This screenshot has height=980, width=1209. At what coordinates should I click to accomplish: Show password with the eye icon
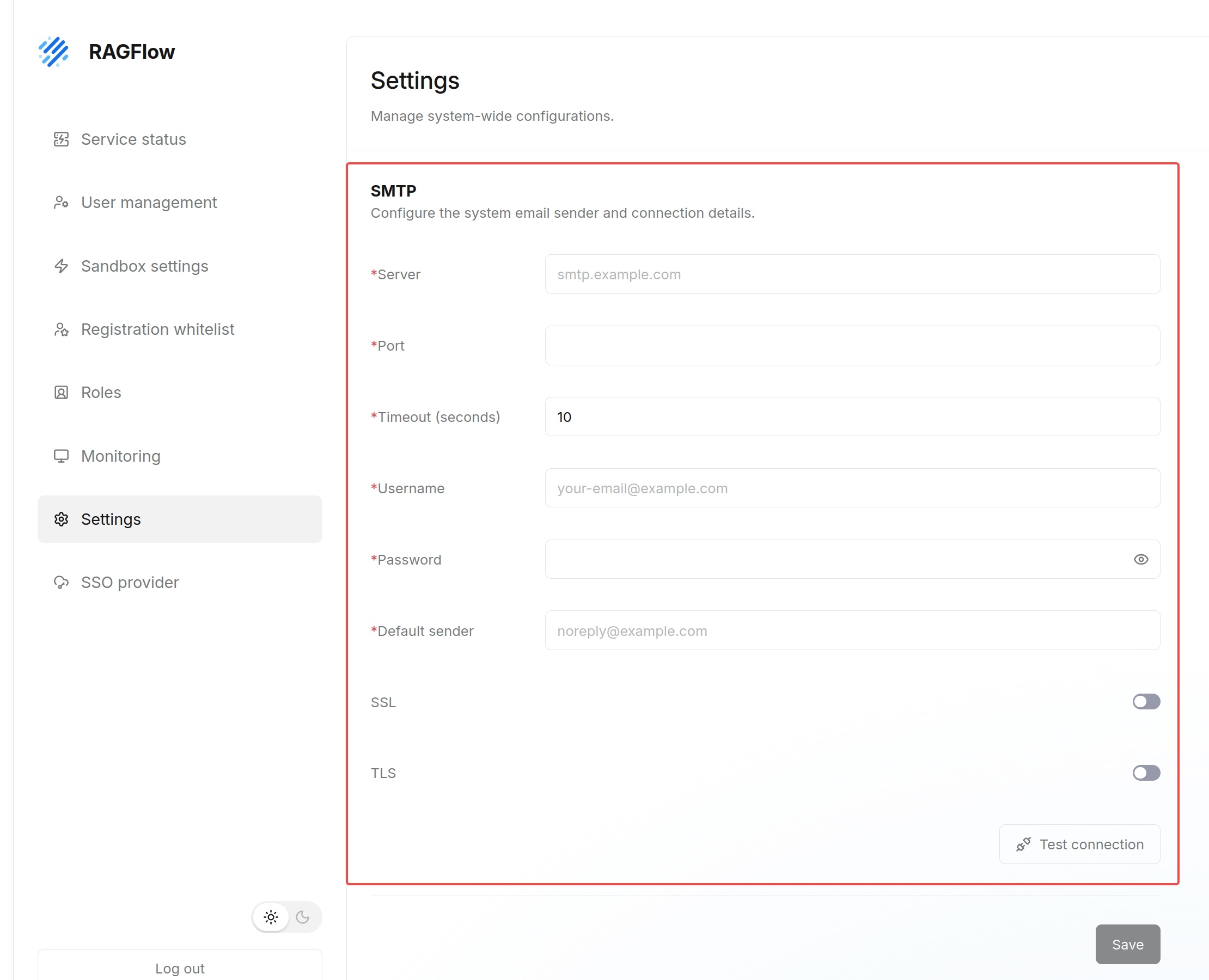(1141, 560)
